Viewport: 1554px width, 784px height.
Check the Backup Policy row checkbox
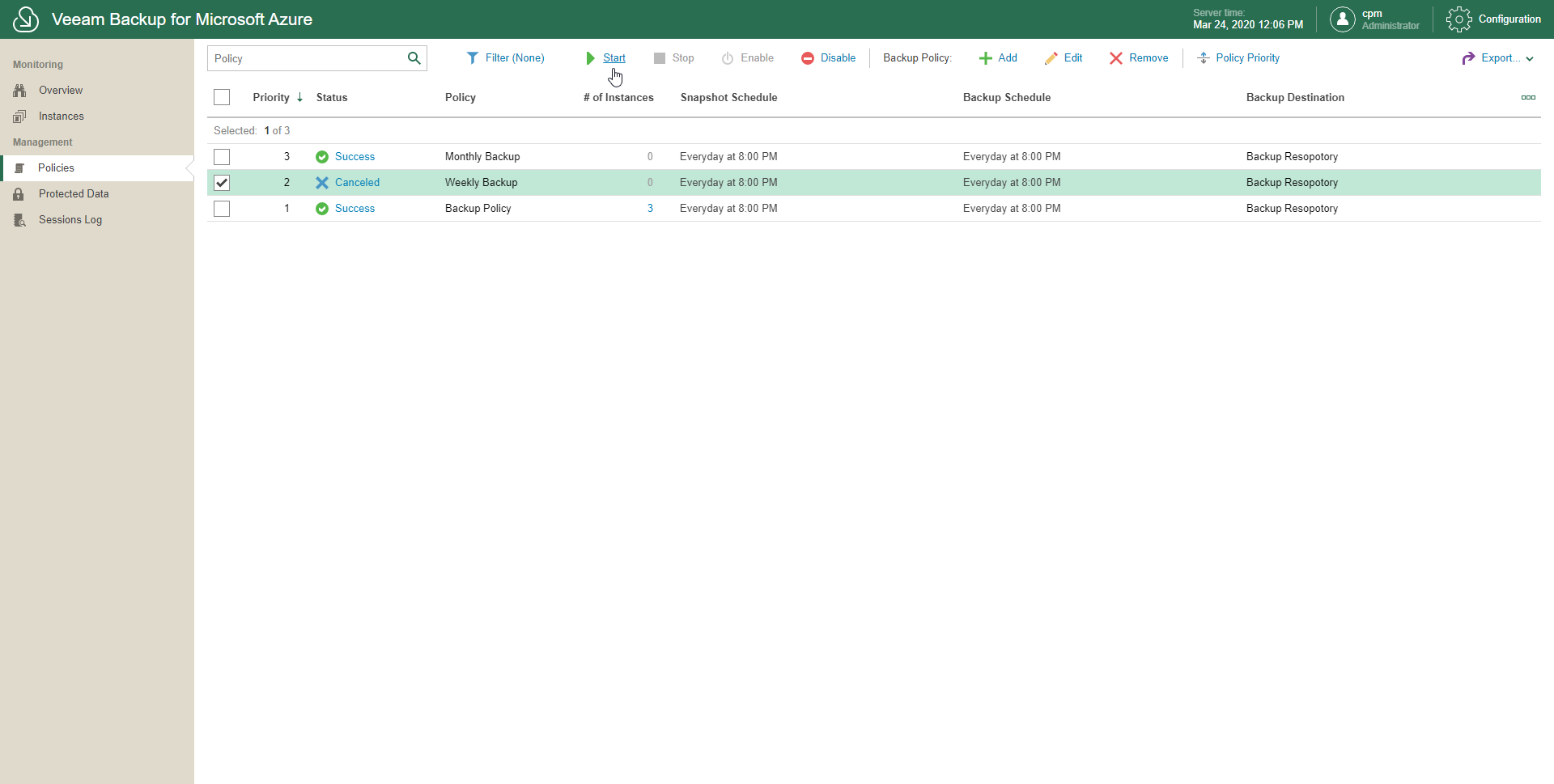click(x=222, y=209)
